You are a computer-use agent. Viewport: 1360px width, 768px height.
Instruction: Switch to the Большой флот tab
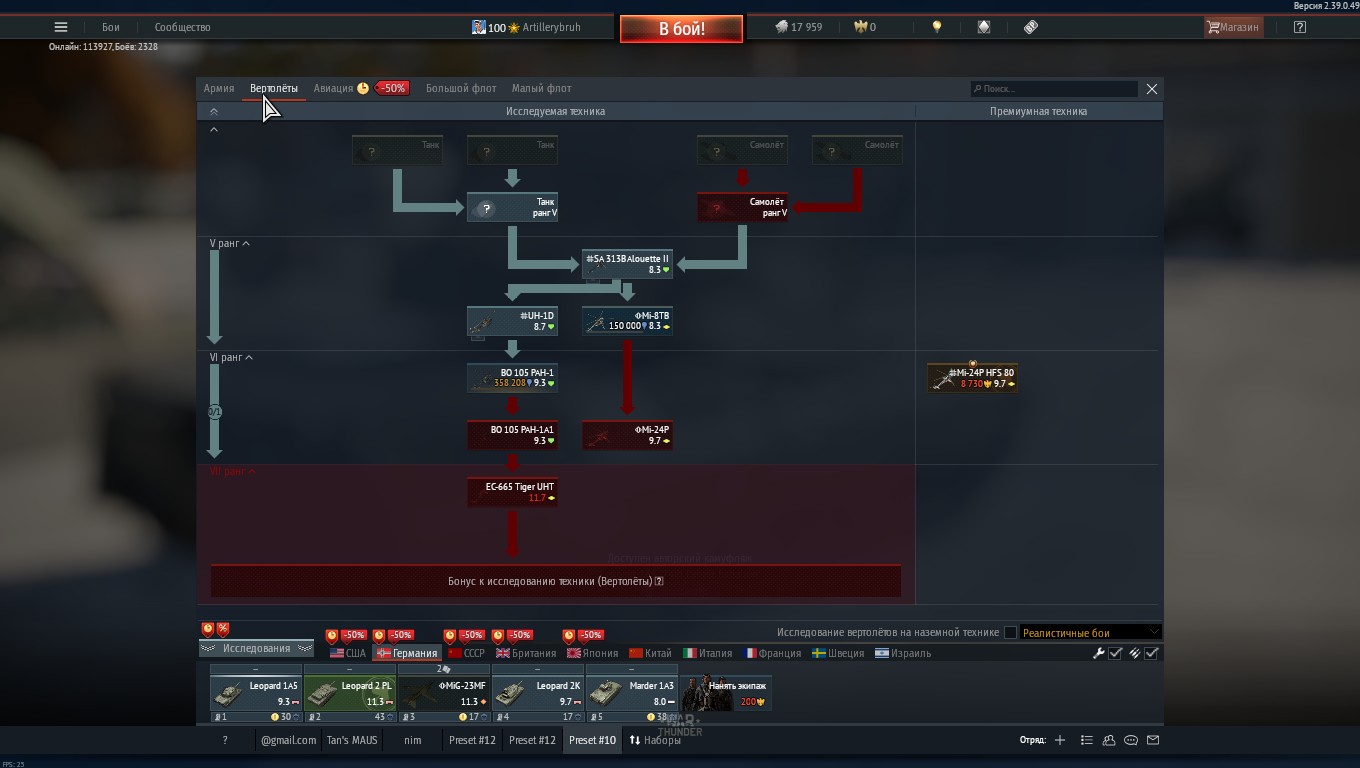point(461,88)
